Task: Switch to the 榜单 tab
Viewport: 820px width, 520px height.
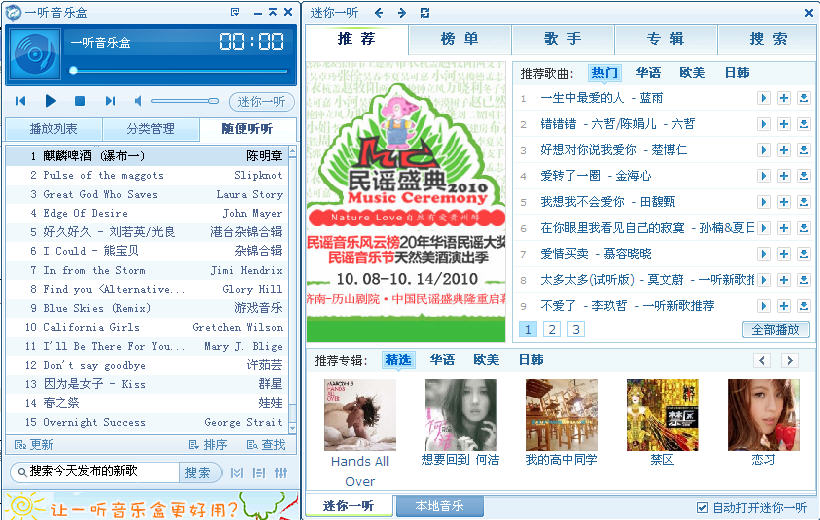Action: [460, 39]
